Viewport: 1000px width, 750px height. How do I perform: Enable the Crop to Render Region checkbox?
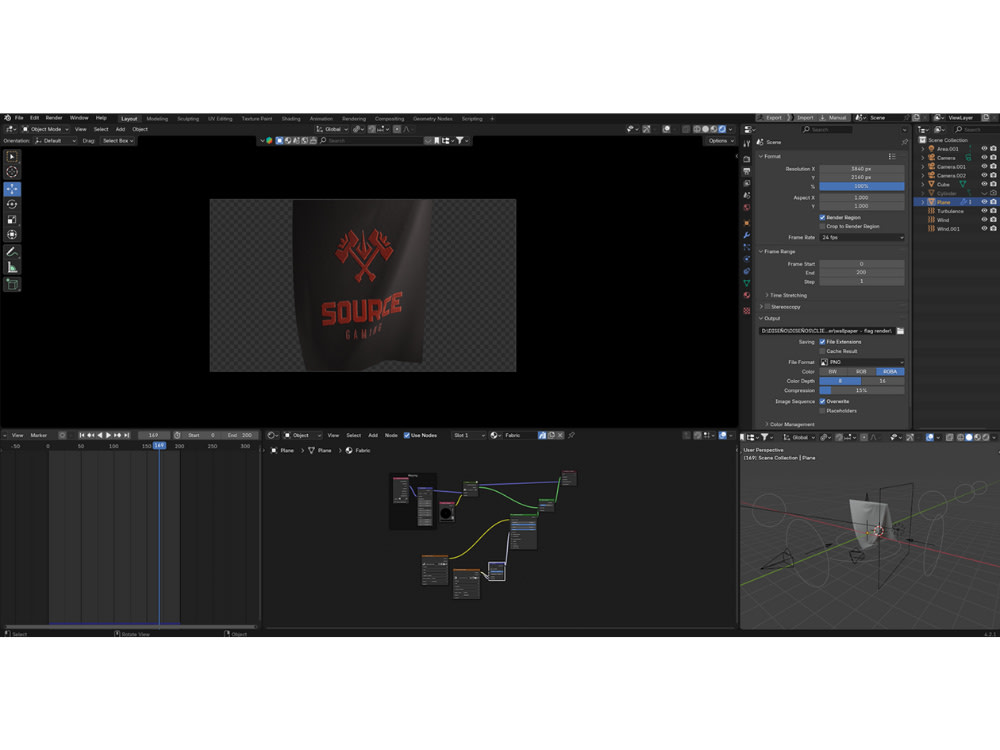(822, 226)
